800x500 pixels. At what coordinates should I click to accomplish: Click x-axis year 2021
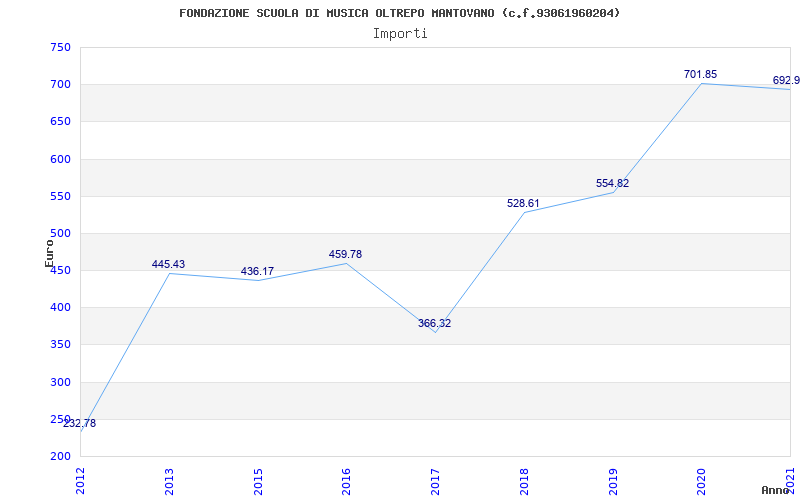(790, 480)
